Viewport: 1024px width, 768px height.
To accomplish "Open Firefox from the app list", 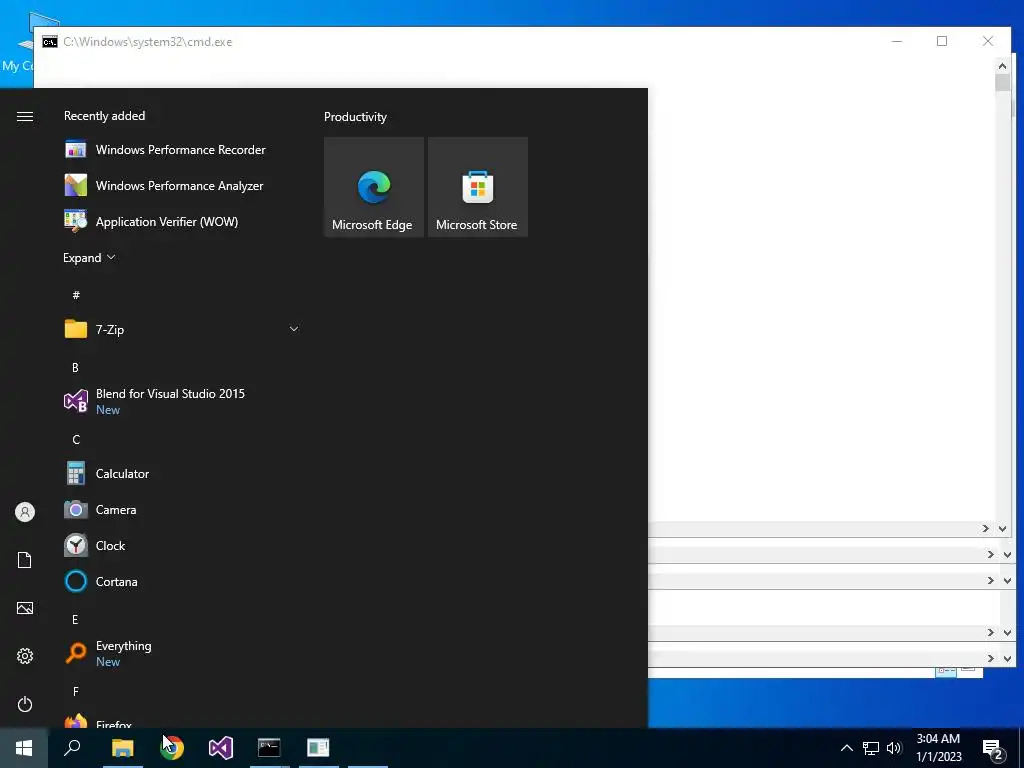I will (181, 722).
